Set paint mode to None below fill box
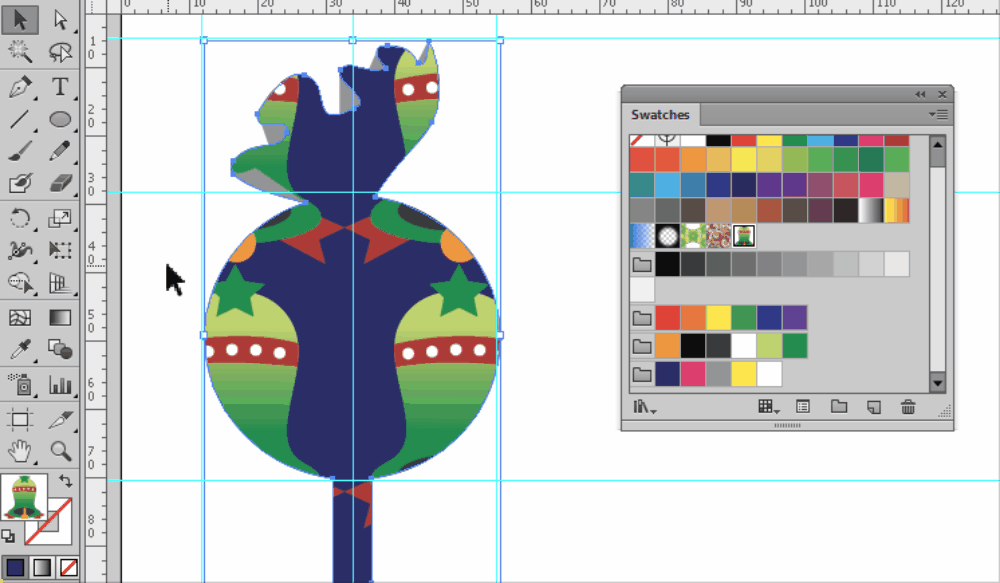The height and width of the screenshot is (583, 1000). 68,567
